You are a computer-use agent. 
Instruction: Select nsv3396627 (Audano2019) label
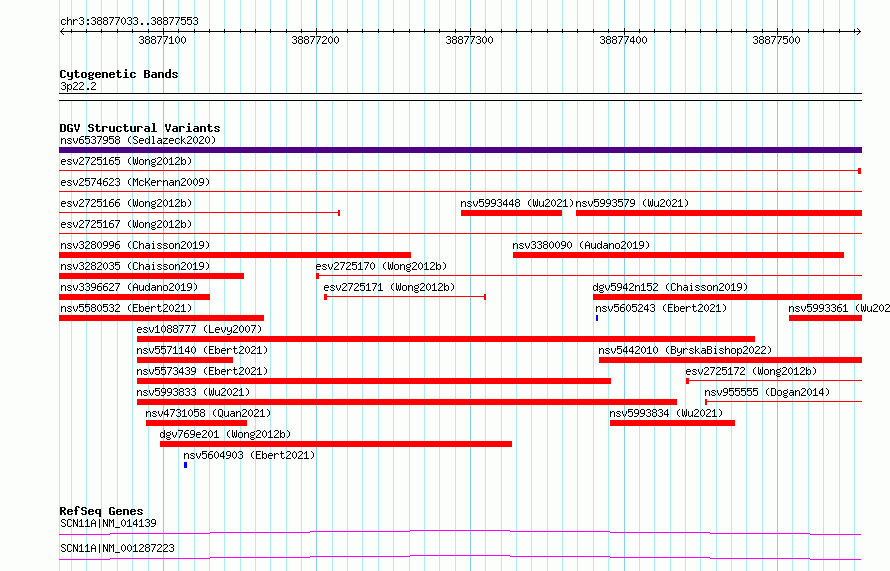click(129, 287)
